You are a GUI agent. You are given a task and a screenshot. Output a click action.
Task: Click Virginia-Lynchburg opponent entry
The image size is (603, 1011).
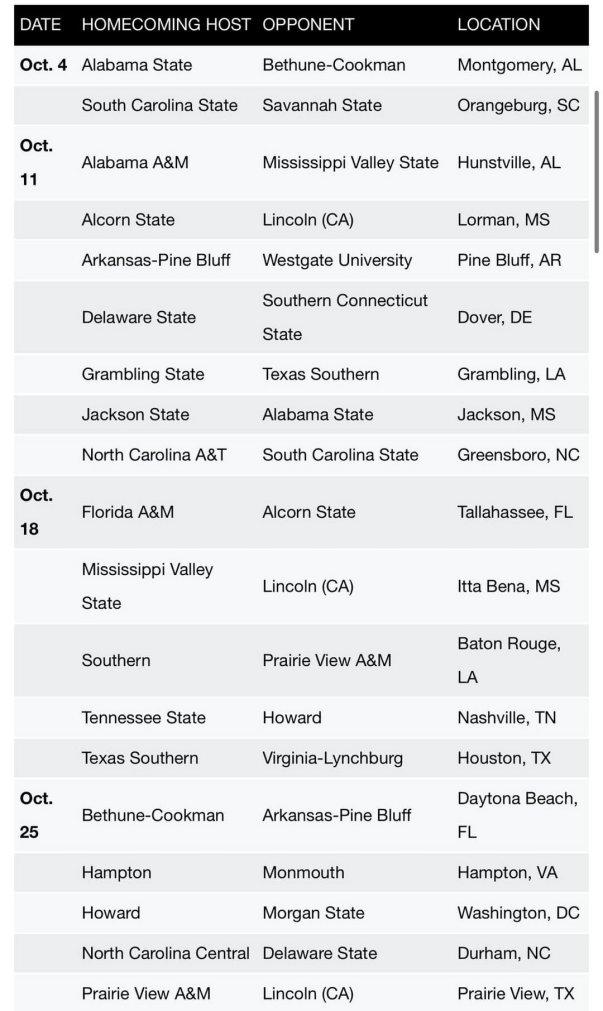[333, 758]
